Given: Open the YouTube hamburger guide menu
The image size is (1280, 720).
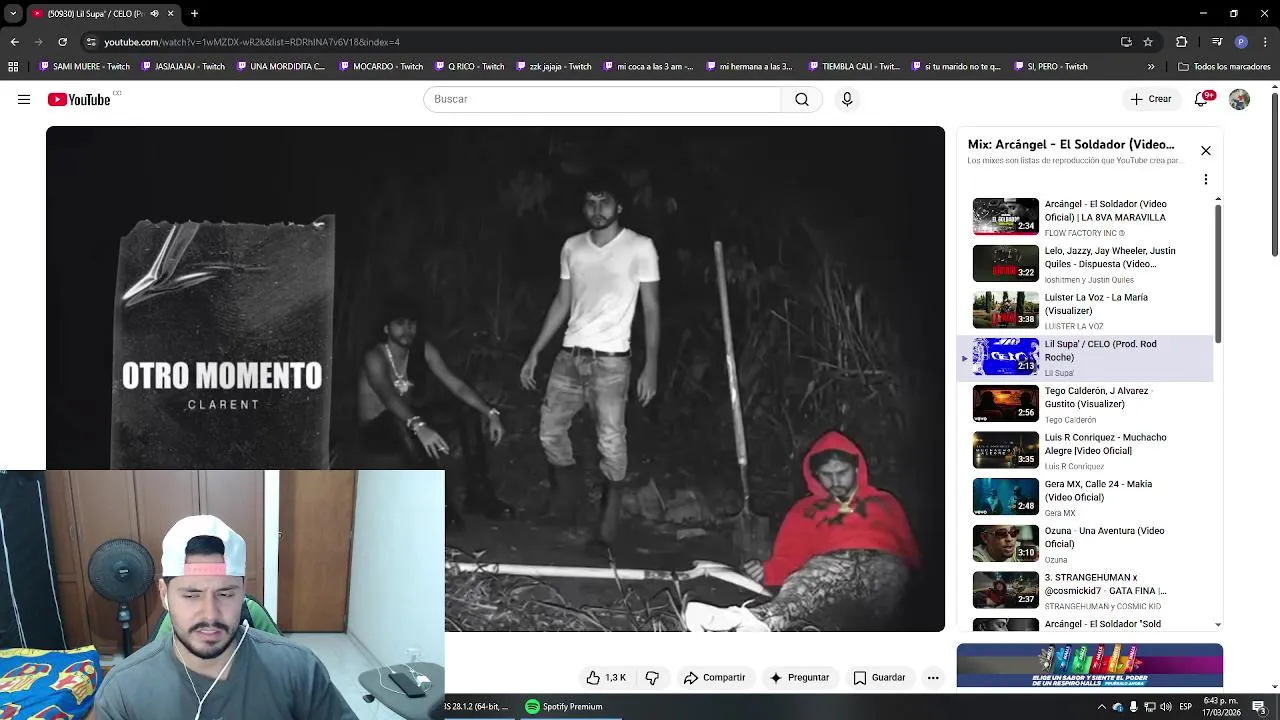Looking at the screenshot, I should click(24, 99).
